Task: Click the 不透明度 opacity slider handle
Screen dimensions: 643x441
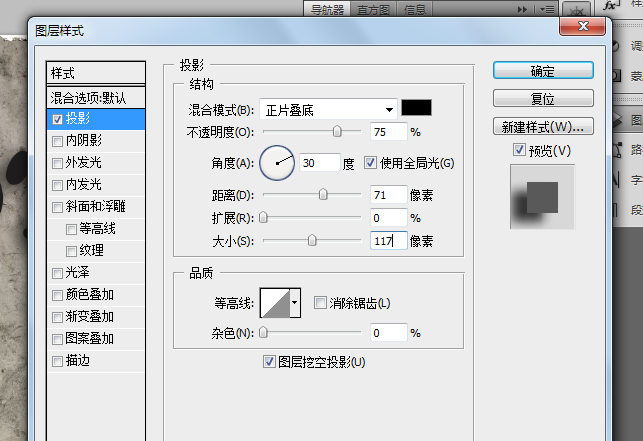Action: [337, 131]
